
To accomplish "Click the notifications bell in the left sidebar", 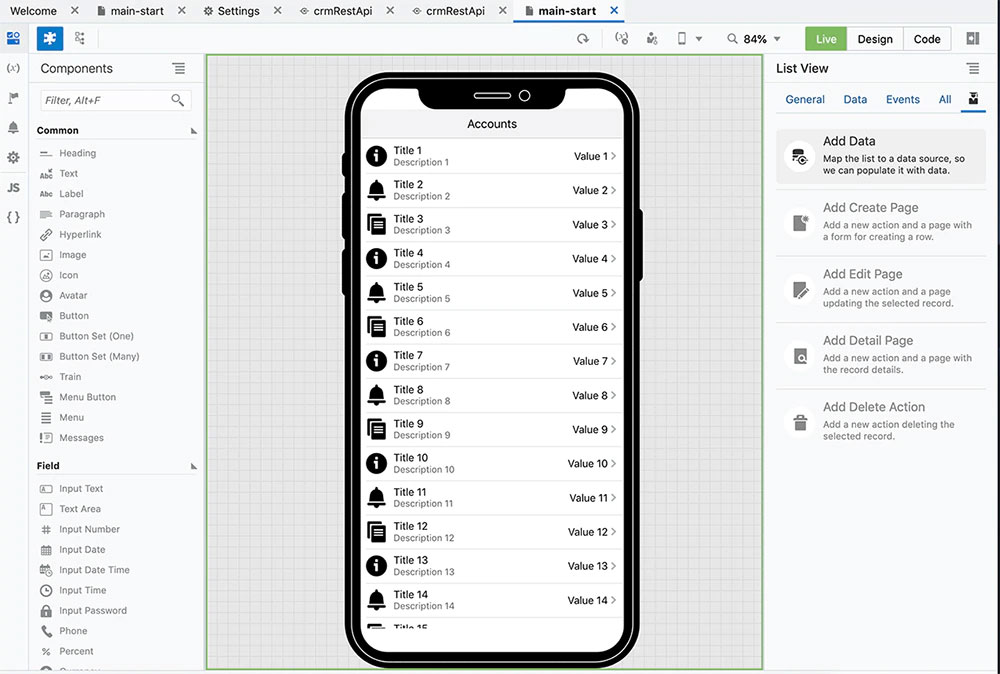I will [13, 128].
